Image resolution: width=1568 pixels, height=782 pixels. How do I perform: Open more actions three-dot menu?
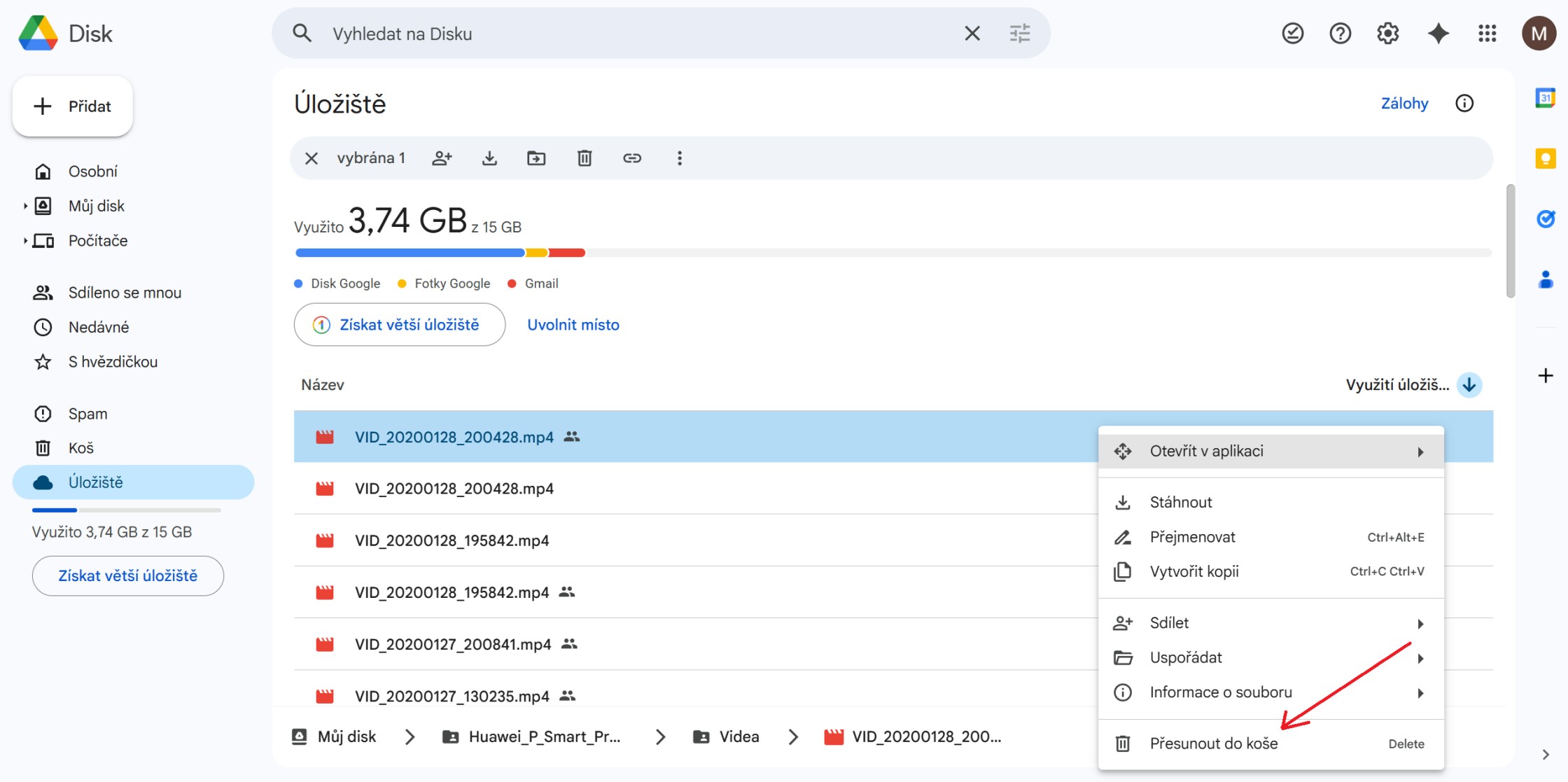coord(679,158)
